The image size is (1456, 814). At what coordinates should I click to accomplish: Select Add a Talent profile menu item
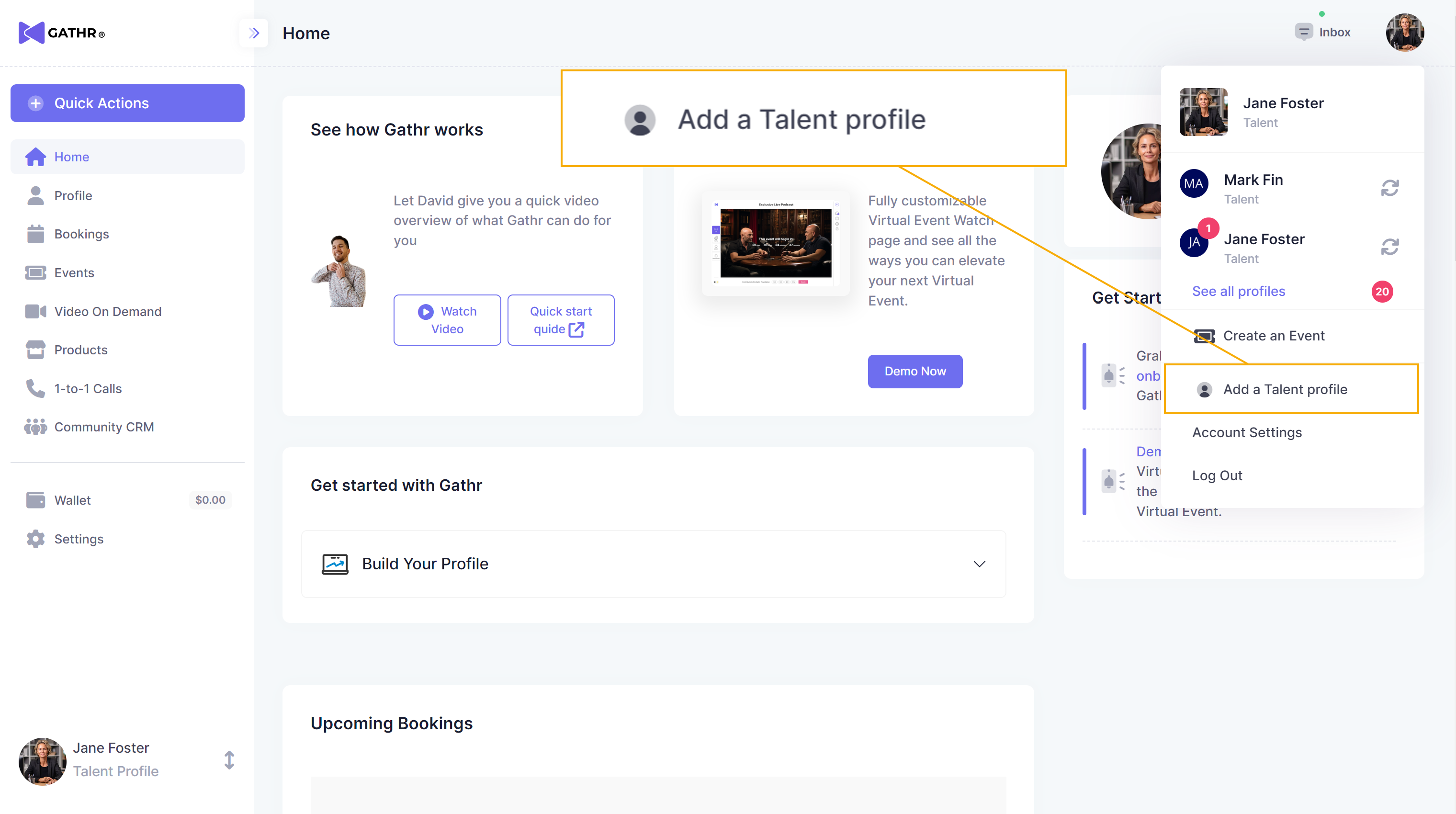[x=1285, y=389]
